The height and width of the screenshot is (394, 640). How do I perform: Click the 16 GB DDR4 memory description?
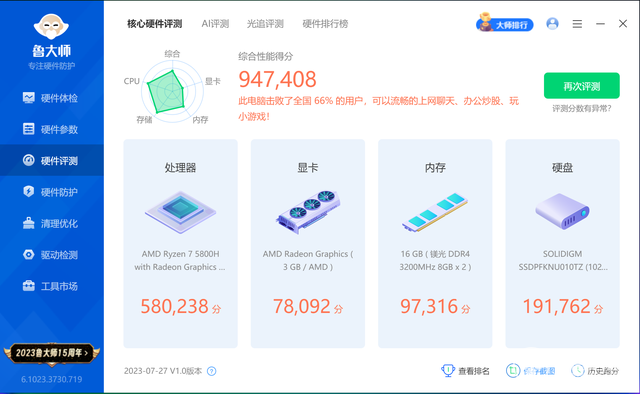click(435, 260)
